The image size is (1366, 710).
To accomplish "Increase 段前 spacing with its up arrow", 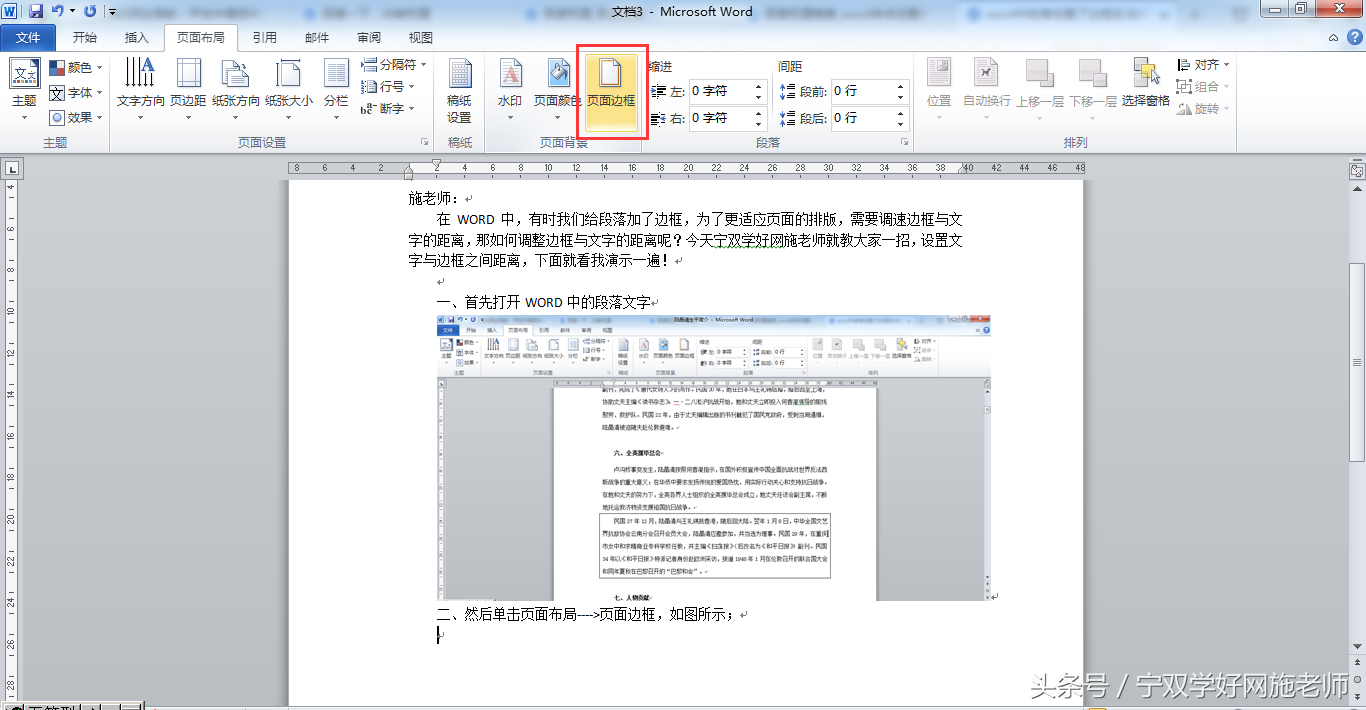I will (901, 86).
